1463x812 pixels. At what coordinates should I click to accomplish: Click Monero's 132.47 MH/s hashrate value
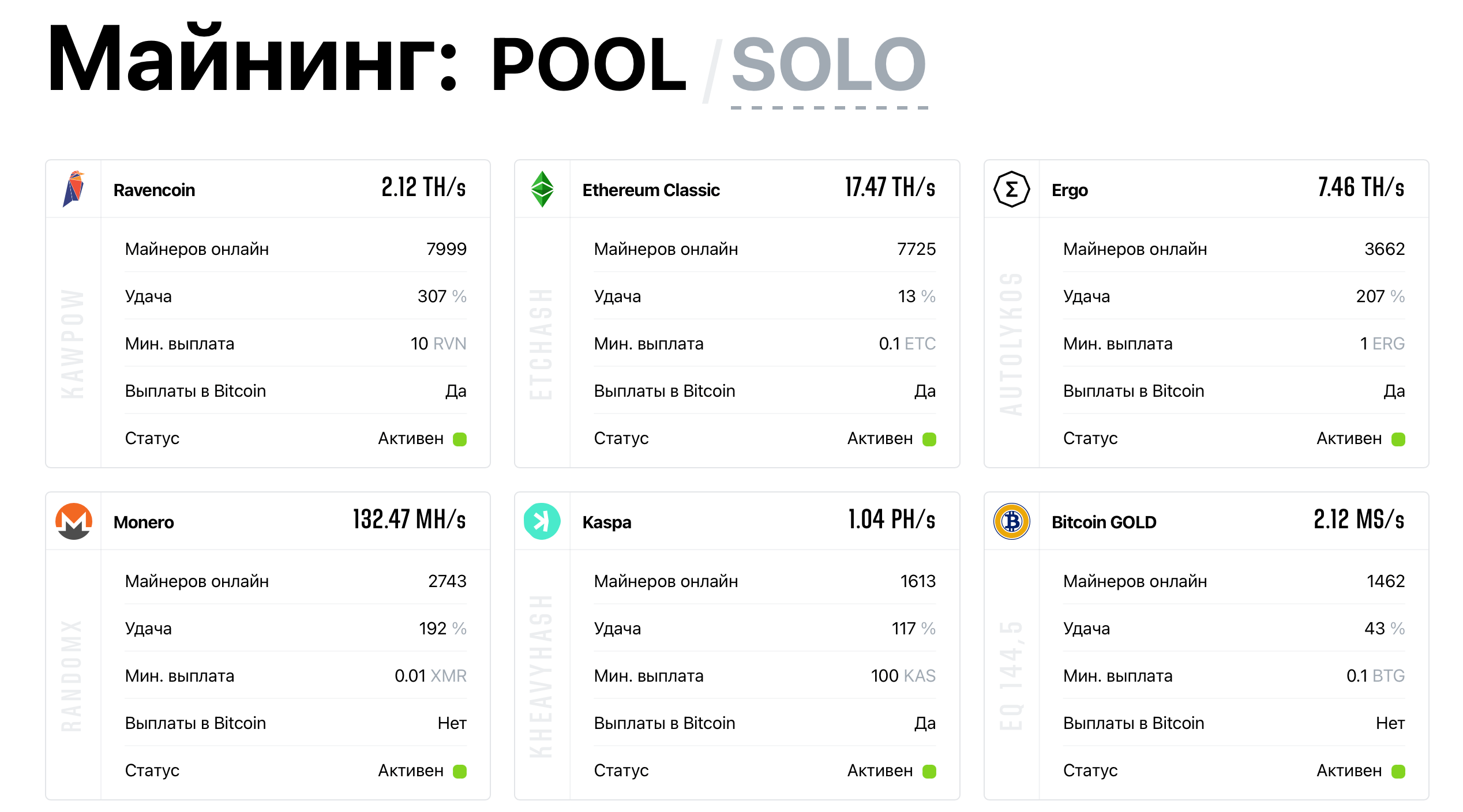click(x=409, y=520)
